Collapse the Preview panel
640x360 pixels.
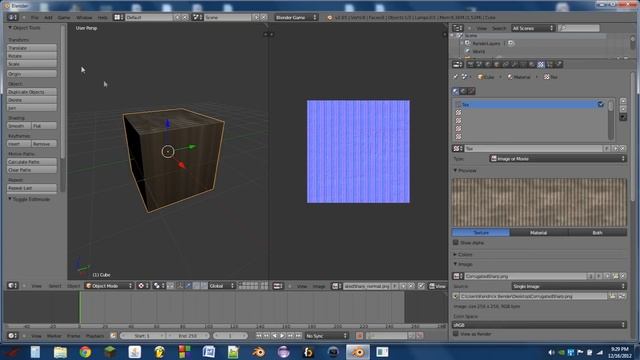pyautogui.click(x=456, y=171)
